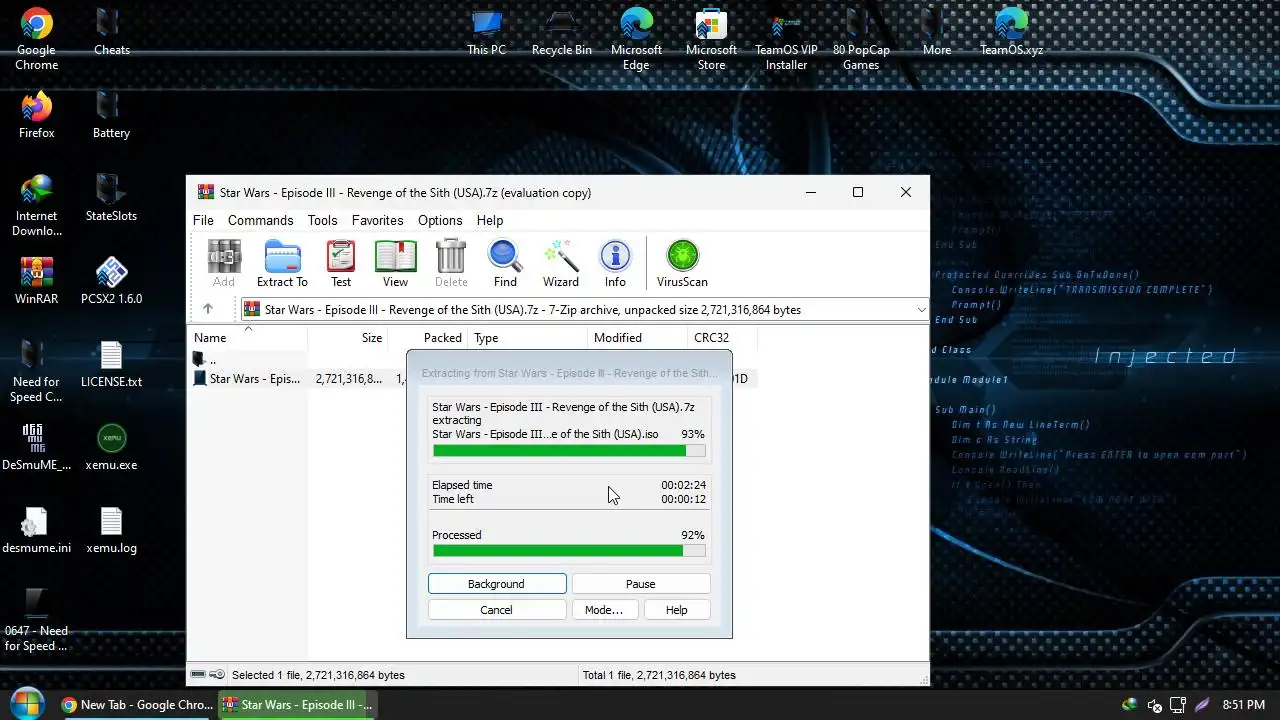Image resolution: width=1280 pixels, height=720 pixels.
Task: Expand the archive path dropdown arrow
Action: pyautogui.click(x=920, y=310)
